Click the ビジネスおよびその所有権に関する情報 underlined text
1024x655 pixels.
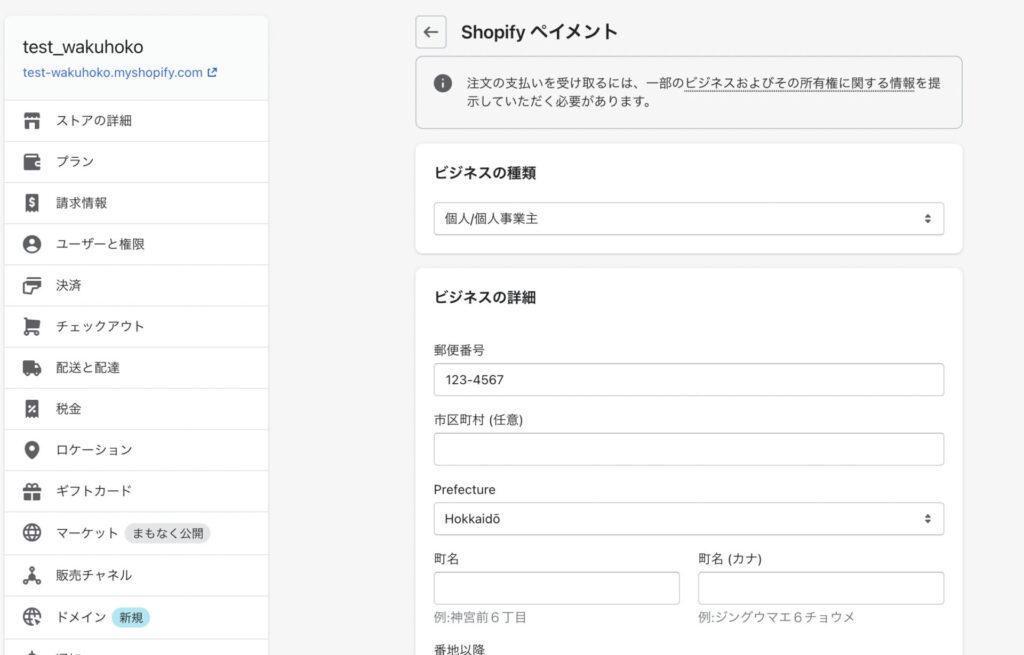point(799,84)
